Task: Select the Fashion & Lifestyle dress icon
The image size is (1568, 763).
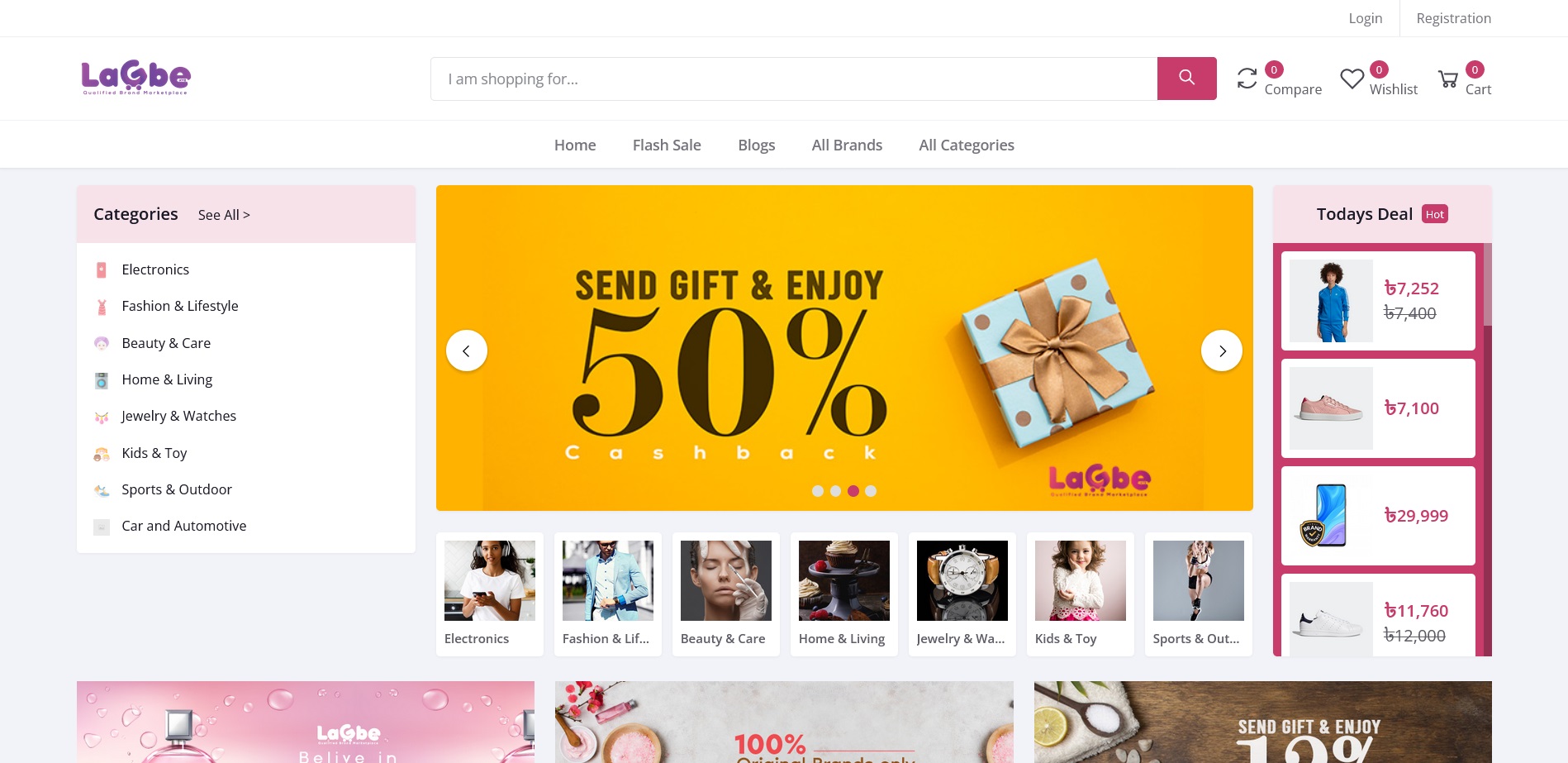Action: point(102,307)
